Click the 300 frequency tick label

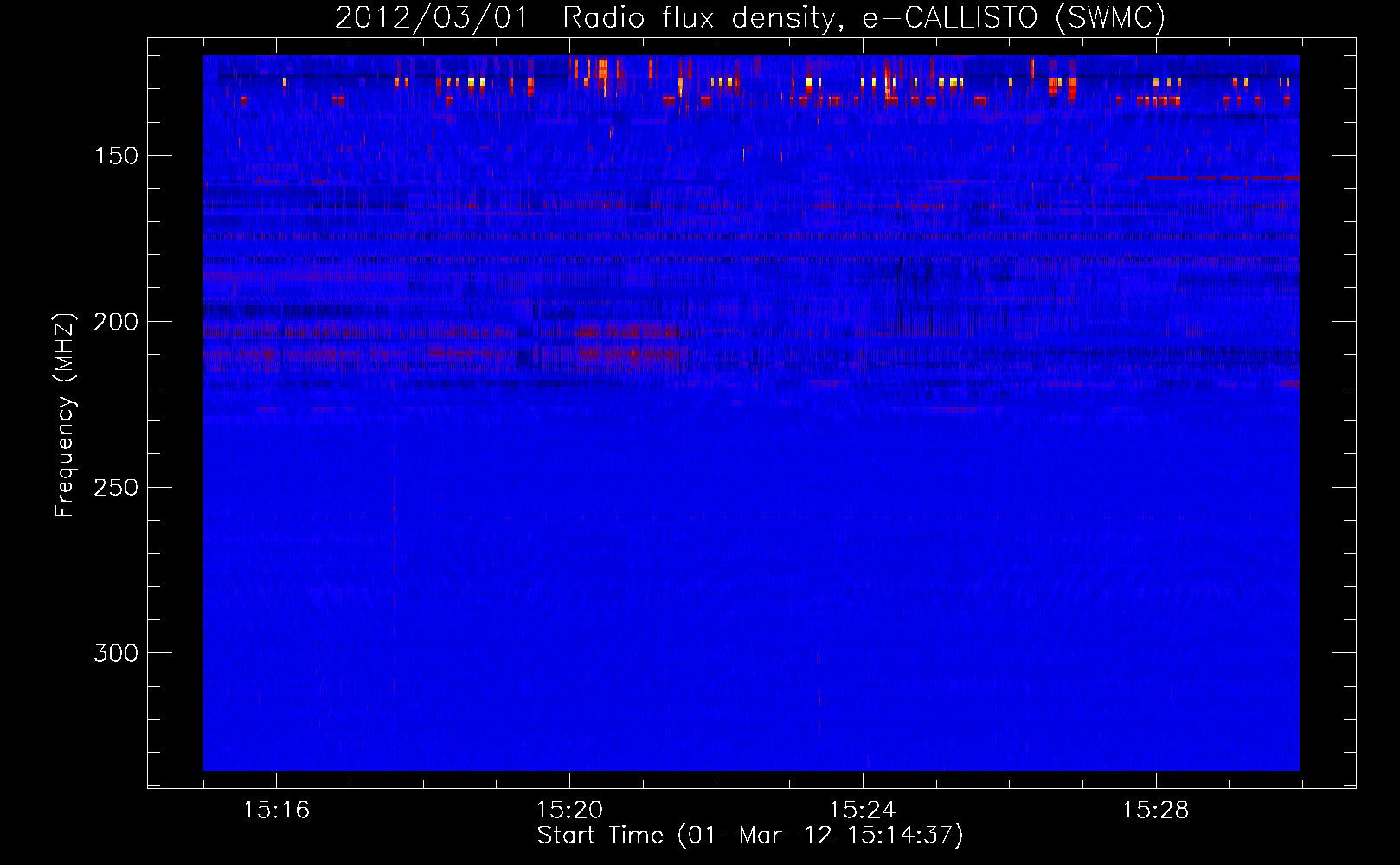pyautogui.click(x=116, y=653)
